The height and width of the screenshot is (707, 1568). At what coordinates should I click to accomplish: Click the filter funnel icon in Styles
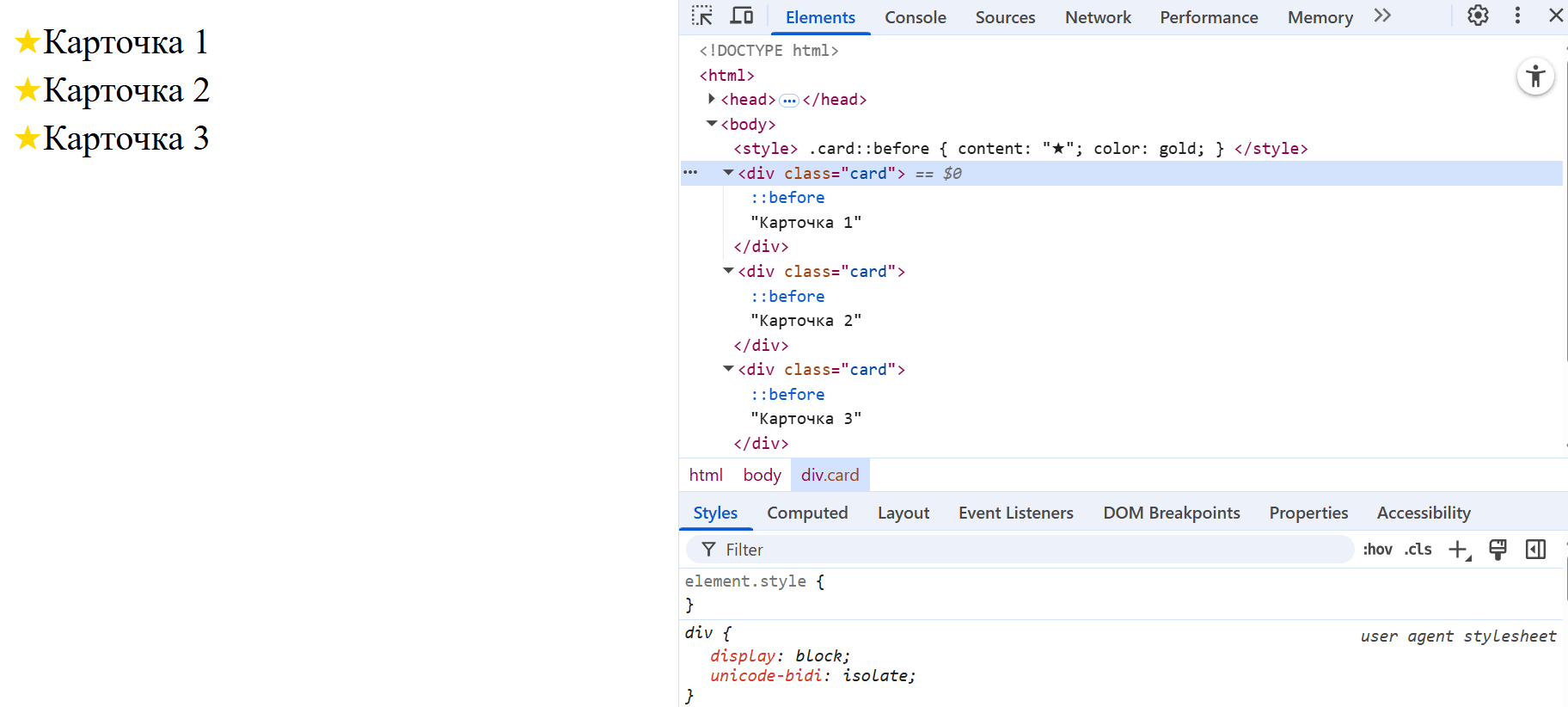708,550
